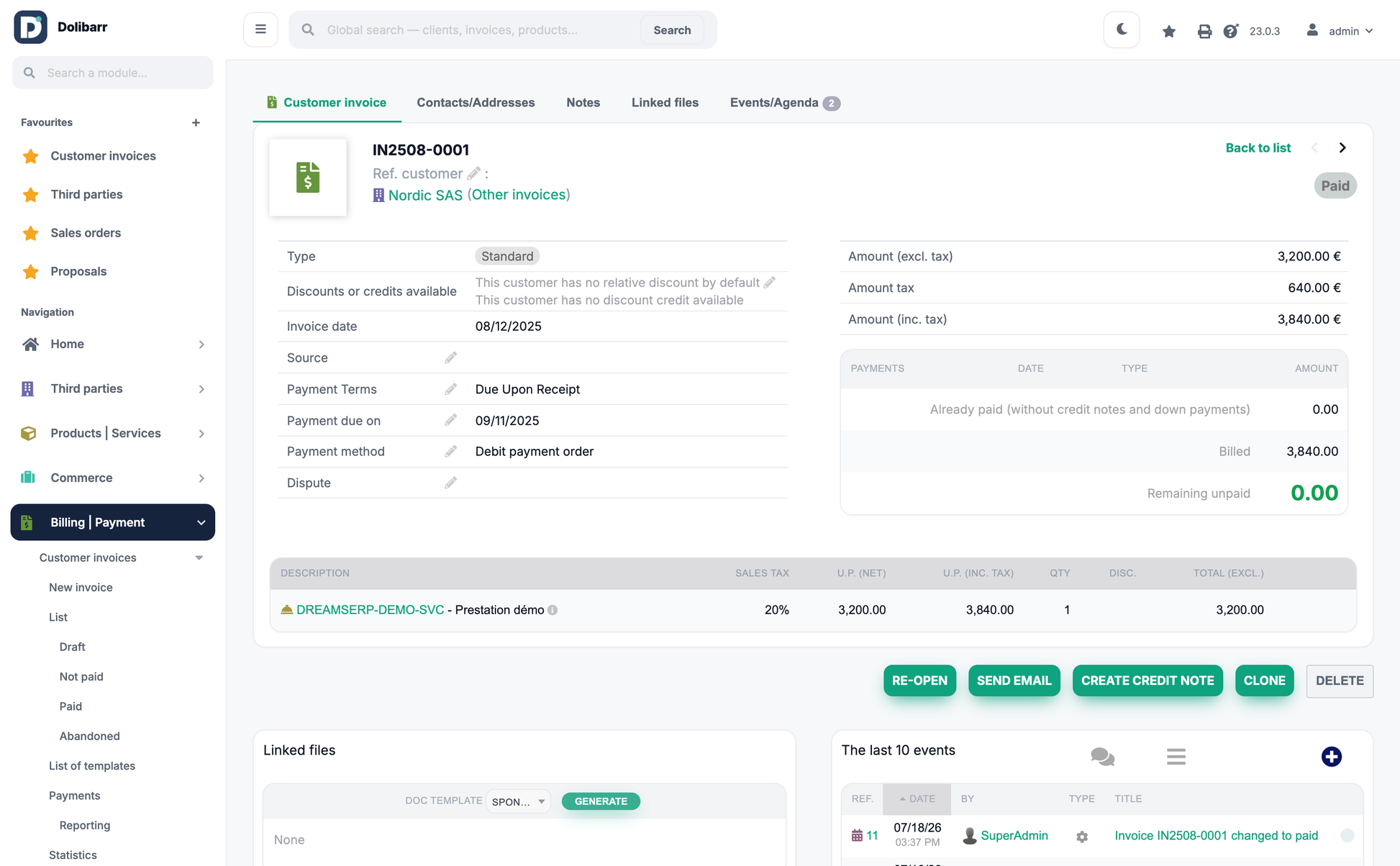This screenshot has height=866, width=1400.
Task: Click Back to list link
Action: point(1258,147)
